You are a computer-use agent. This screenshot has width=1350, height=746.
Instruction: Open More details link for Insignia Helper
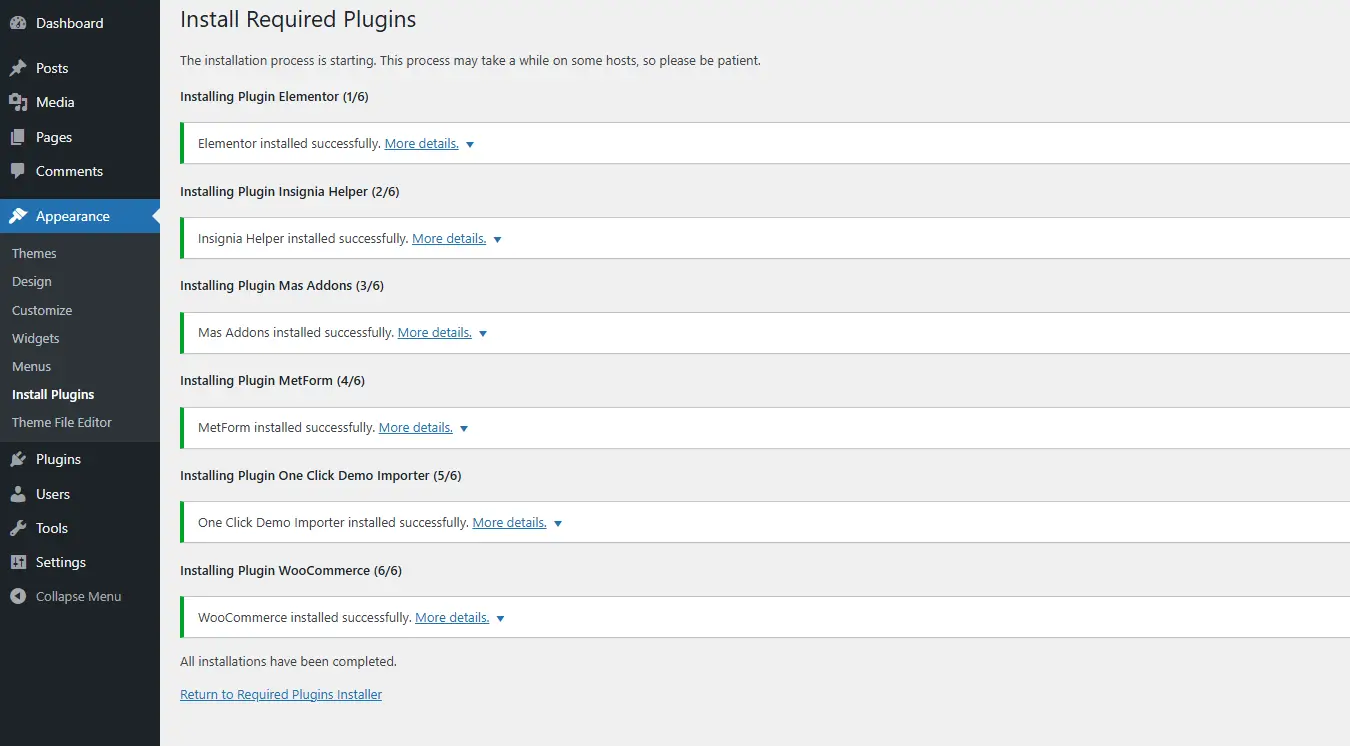pyautogui.click(x=449, y=238)
